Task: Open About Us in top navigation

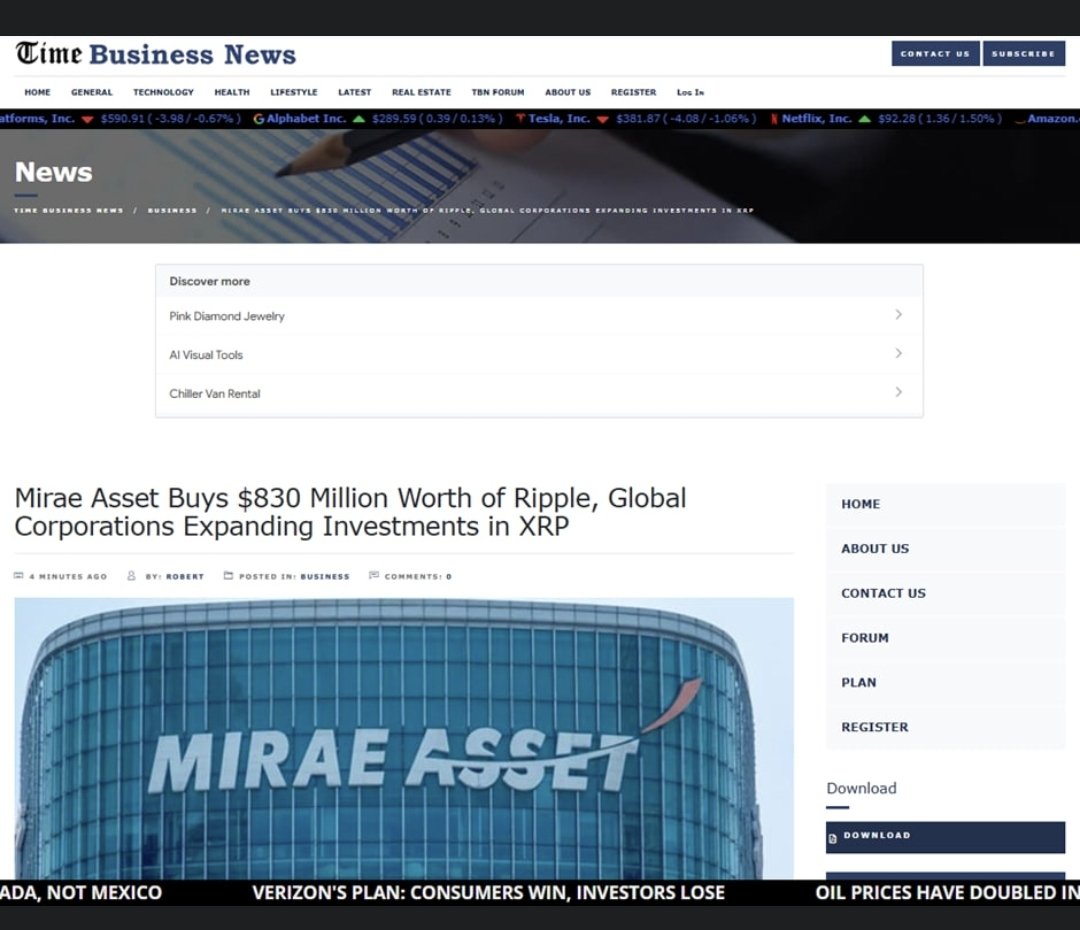Action: [568, 92]
